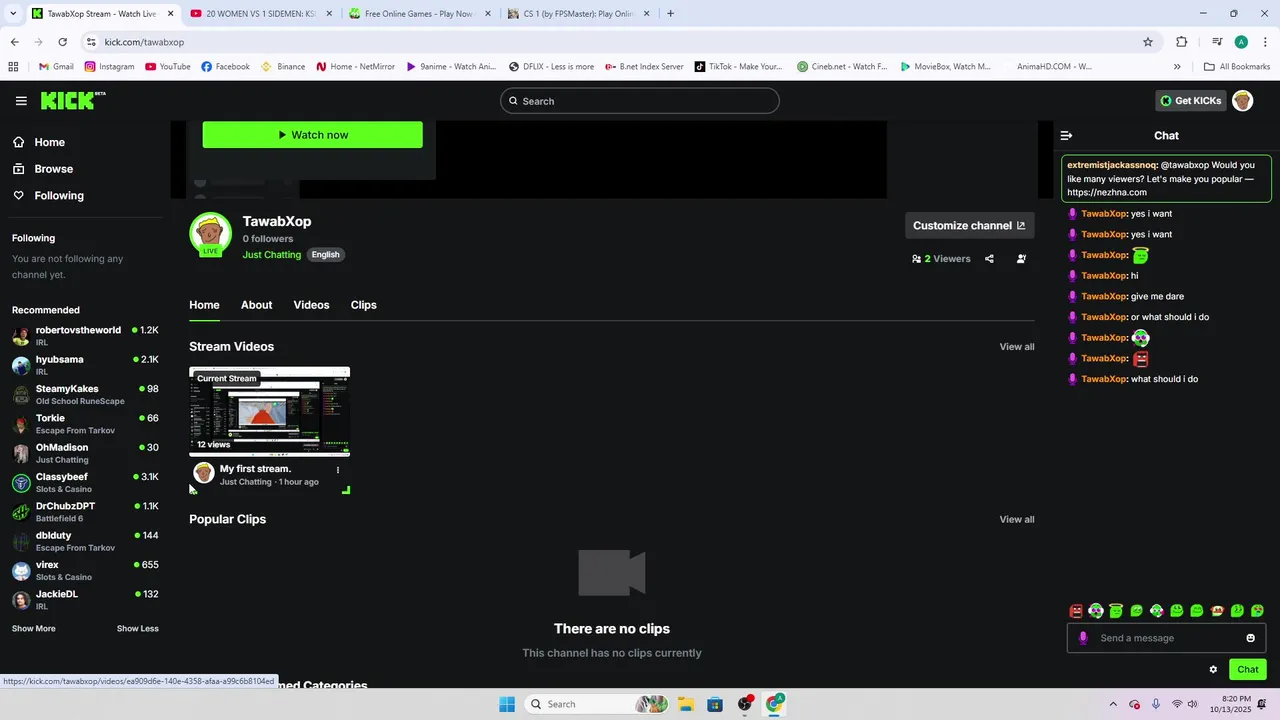Click the KICK logo
Screen dimensions: 1280x720
coord(72,100)
